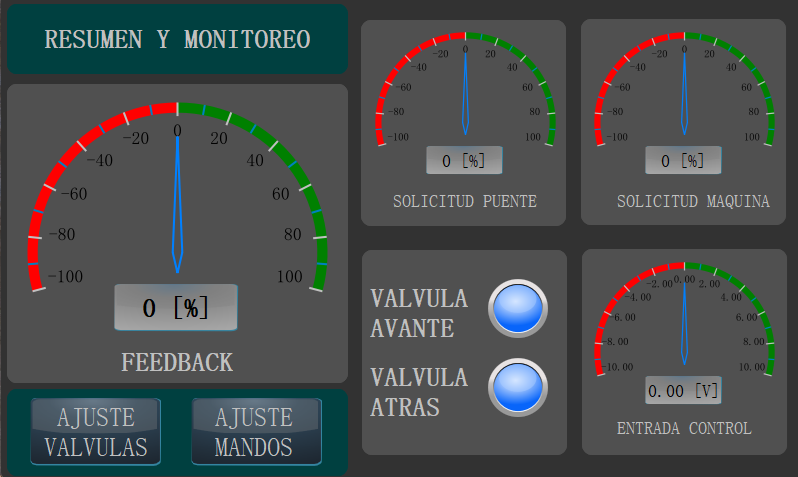Click the AJUSTE VALVULAS button
The width and height of the screenshot is (798, 477).
96,432
